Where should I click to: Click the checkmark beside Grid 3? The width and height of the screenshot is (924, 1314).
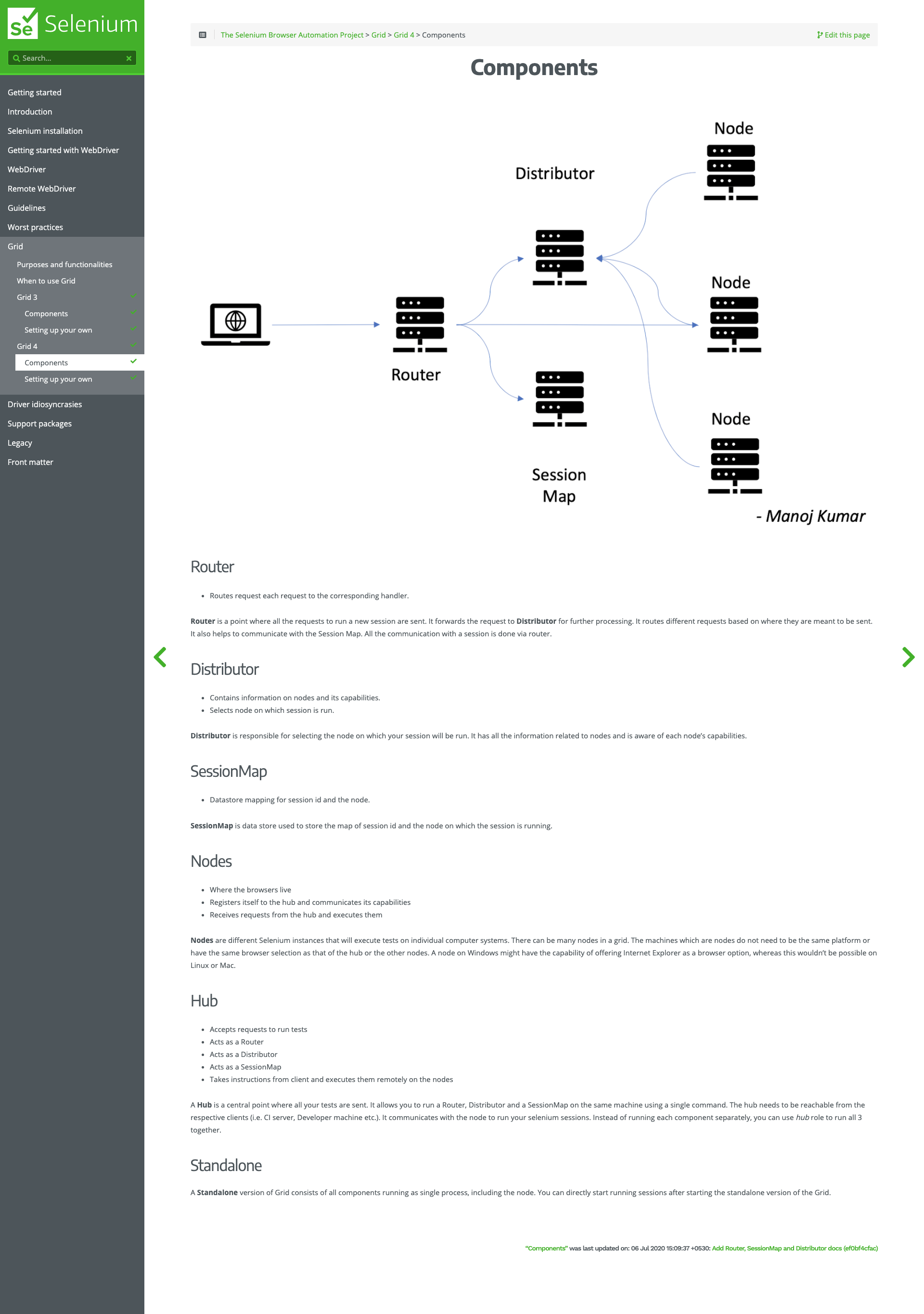(x=133, y=296)
